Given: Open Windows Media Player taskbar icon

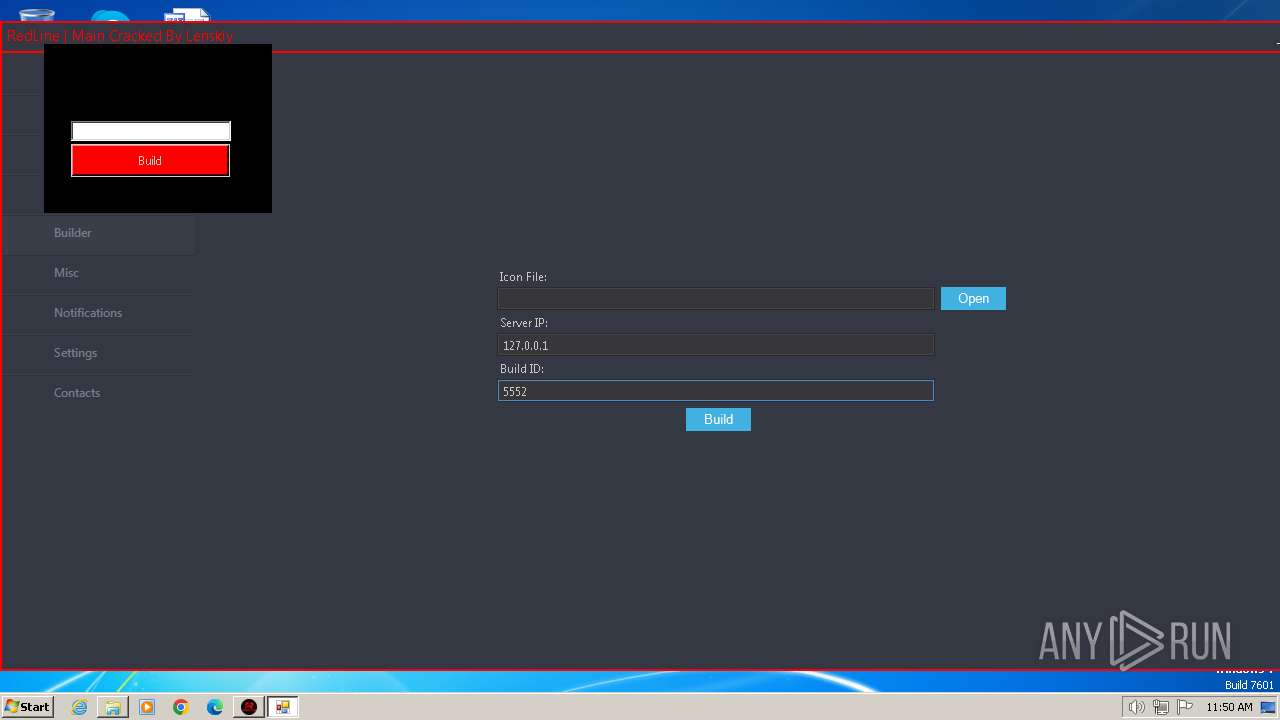Looking at the screenshot, I should (x=147, y=707).
